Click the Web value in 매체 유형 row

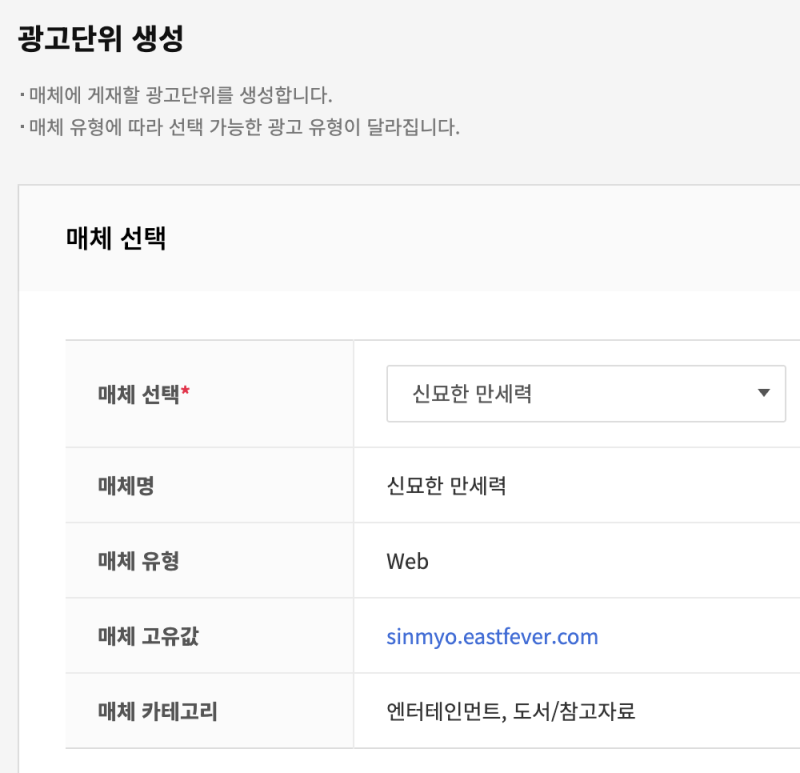click(407, 561)
